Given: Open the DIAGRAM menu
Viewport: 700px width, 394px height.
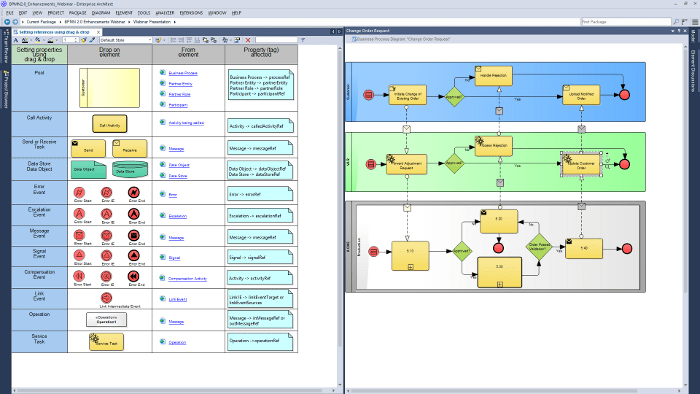Looking at the screenshot, I should (x=101, y=13).
